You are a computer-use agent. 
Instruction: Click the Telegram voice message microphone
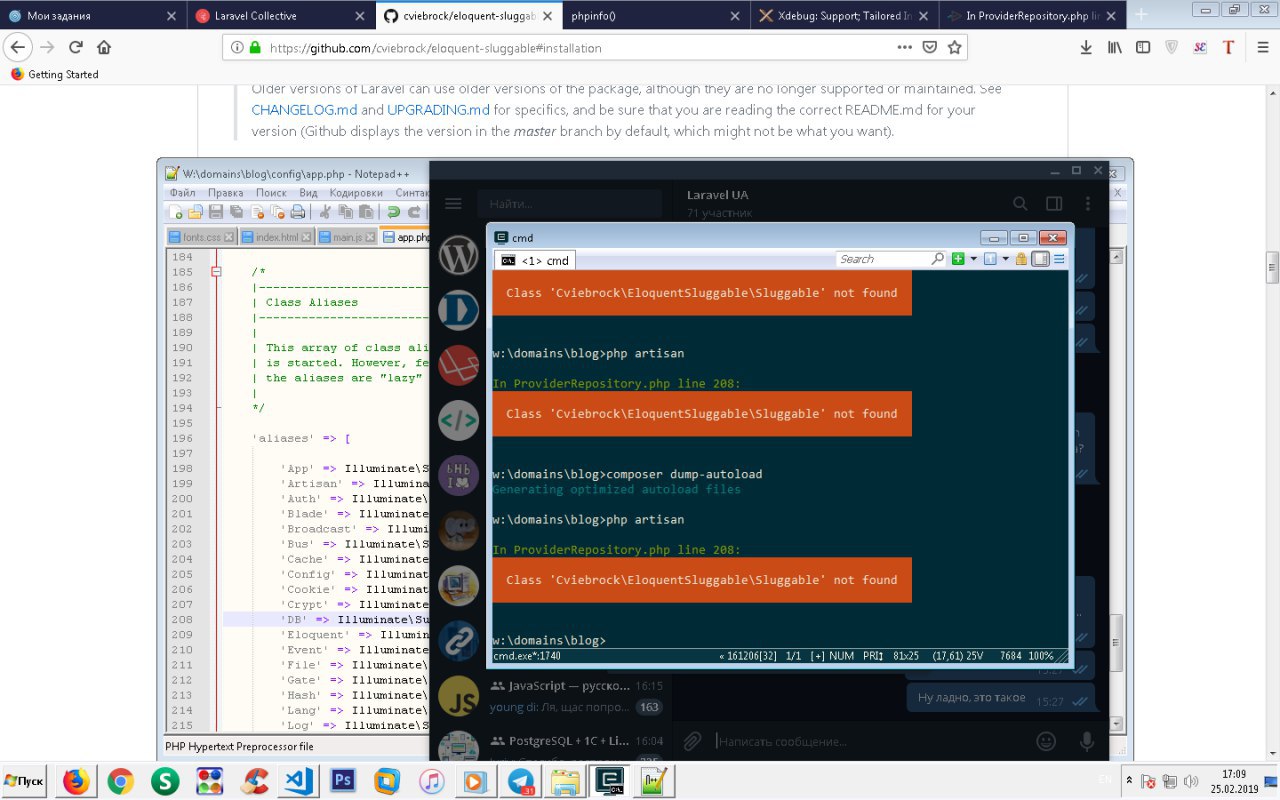(1087, 741)
